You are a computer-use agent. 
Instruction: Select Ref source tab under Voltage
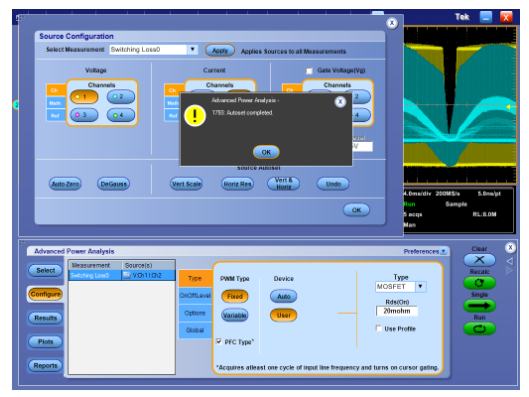click(x=55, y=115)
